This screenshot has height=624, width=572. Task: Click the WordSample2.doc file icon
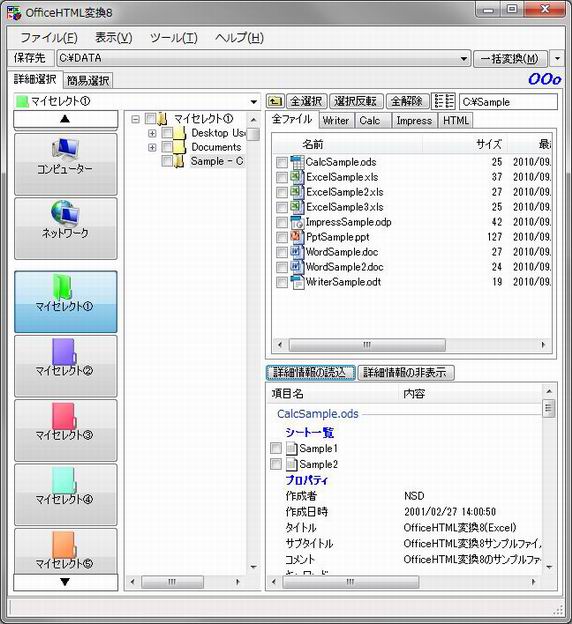[297, 267]
